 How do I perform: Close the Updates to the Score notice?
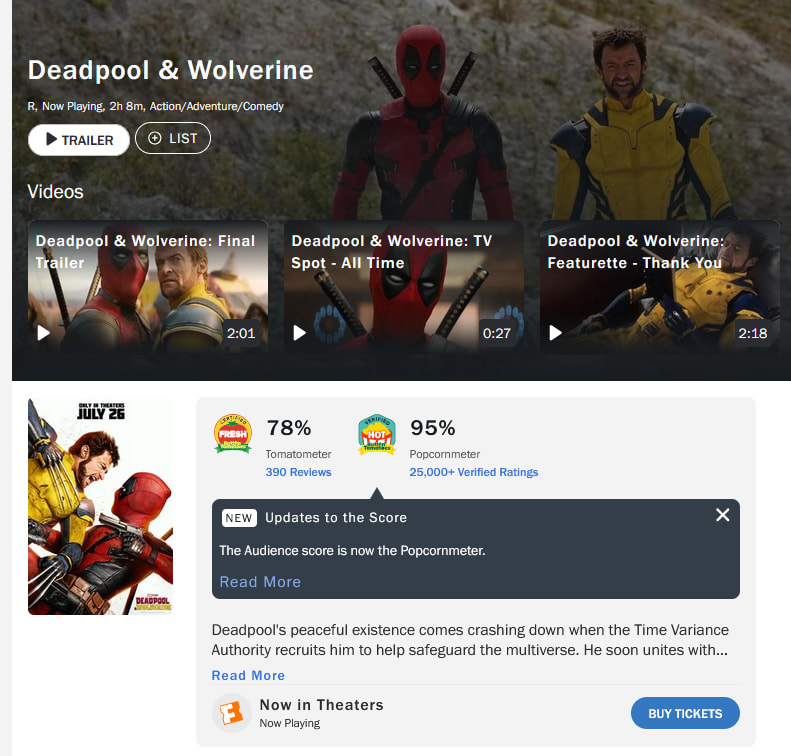coord(723,515)
